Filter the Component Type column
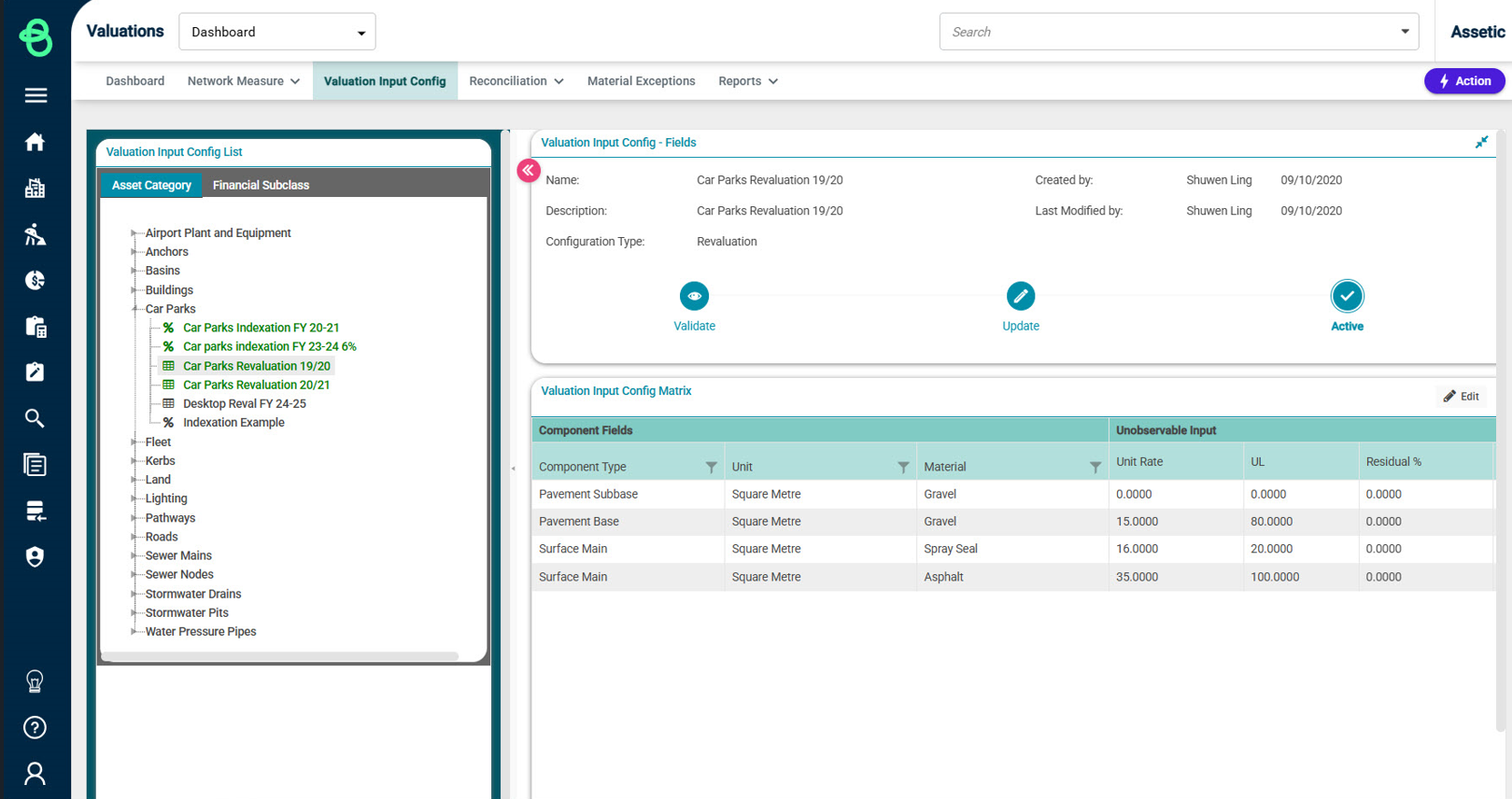This screenshot has height=799, width=1512. [712, 467]
